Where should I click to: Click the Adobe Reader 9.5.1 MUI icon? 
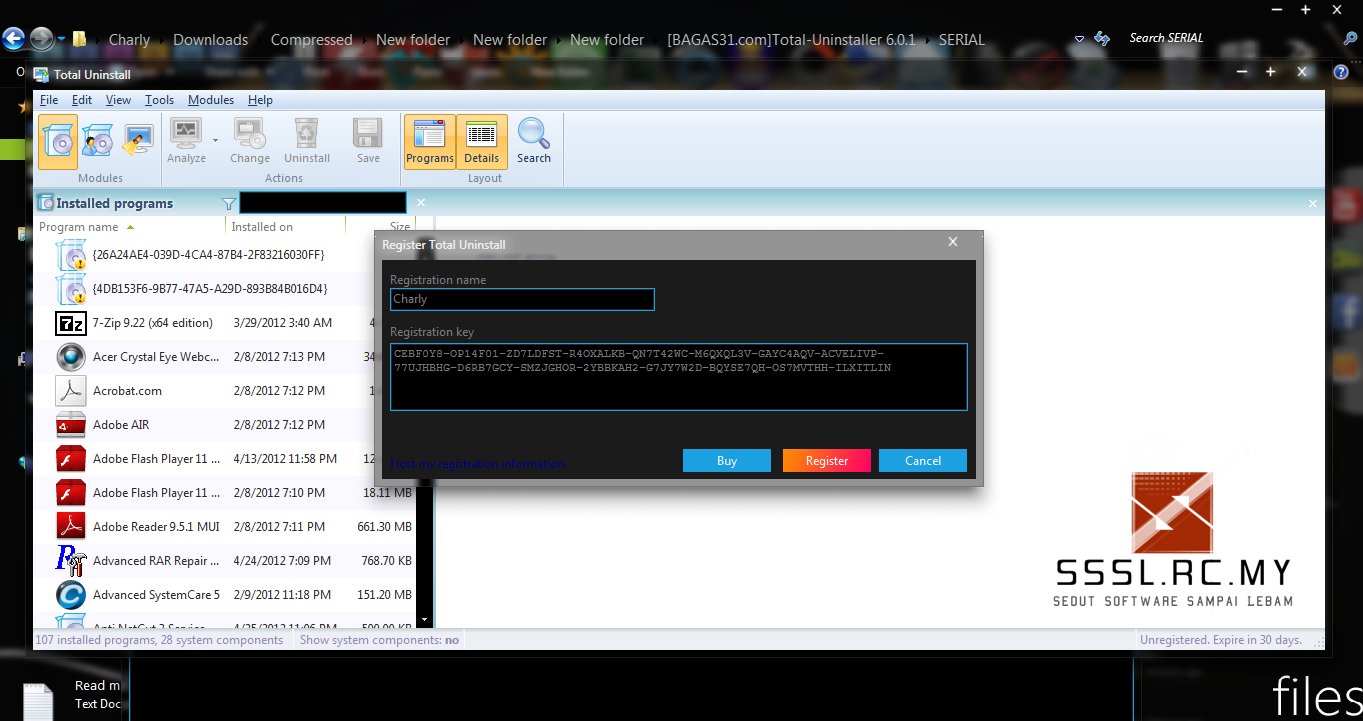[71, 527]
